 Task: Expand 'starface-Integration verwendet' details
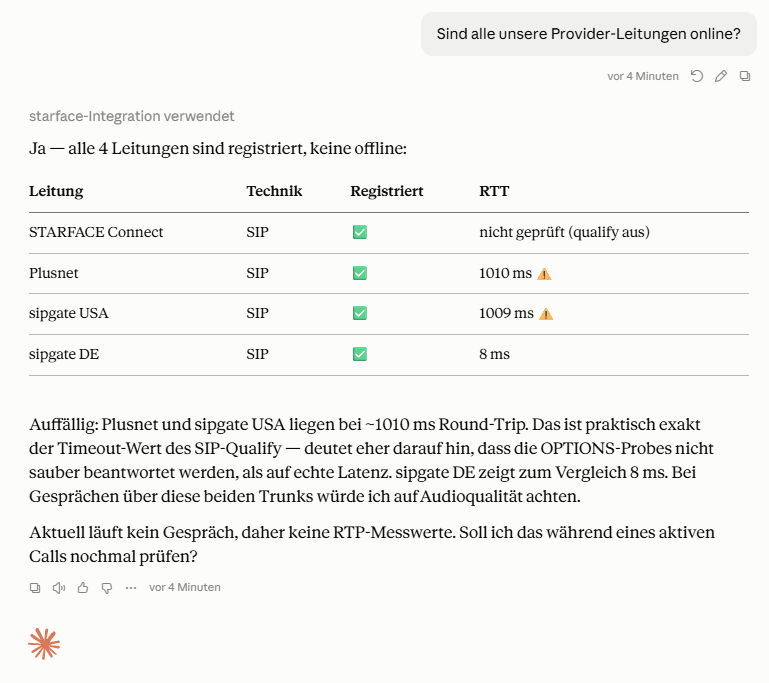[x=131, y=116]
